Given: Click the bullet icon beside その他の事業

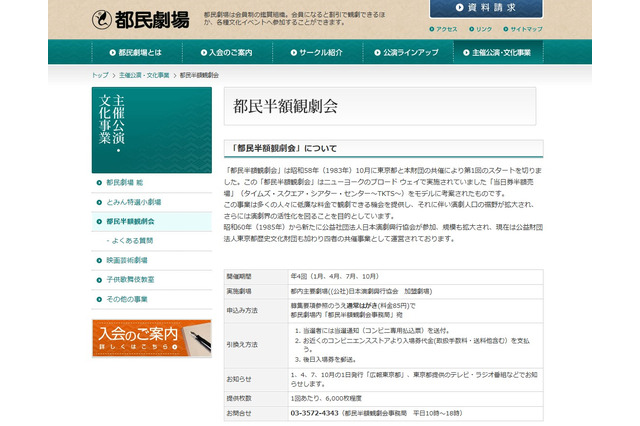Looking at the screenshot, I should click(x=99, y=300).
